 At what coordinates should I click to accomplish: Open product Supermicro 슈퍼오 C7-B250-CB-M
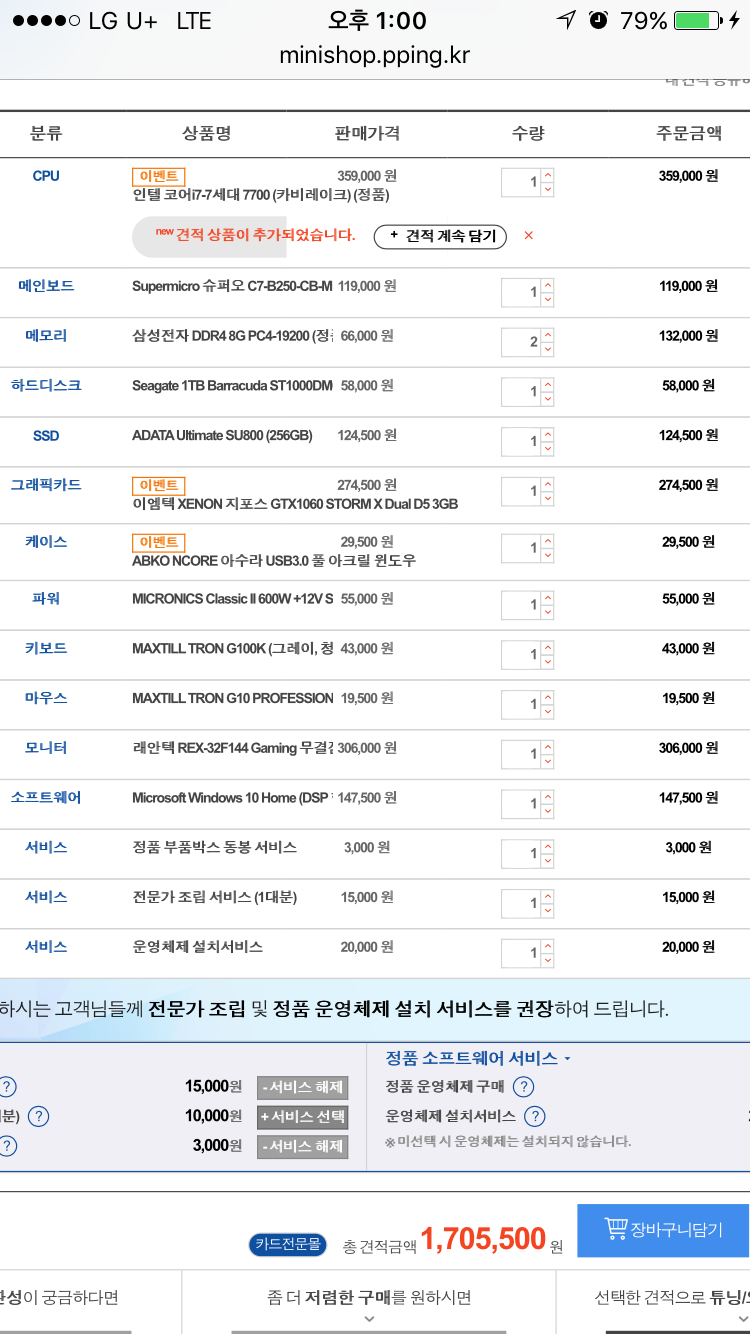pos(232,286)
